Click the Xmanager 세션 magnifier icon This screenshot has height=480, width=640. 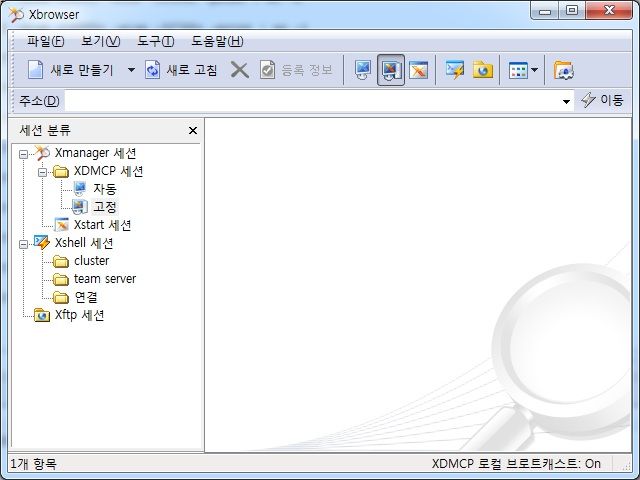42,153
